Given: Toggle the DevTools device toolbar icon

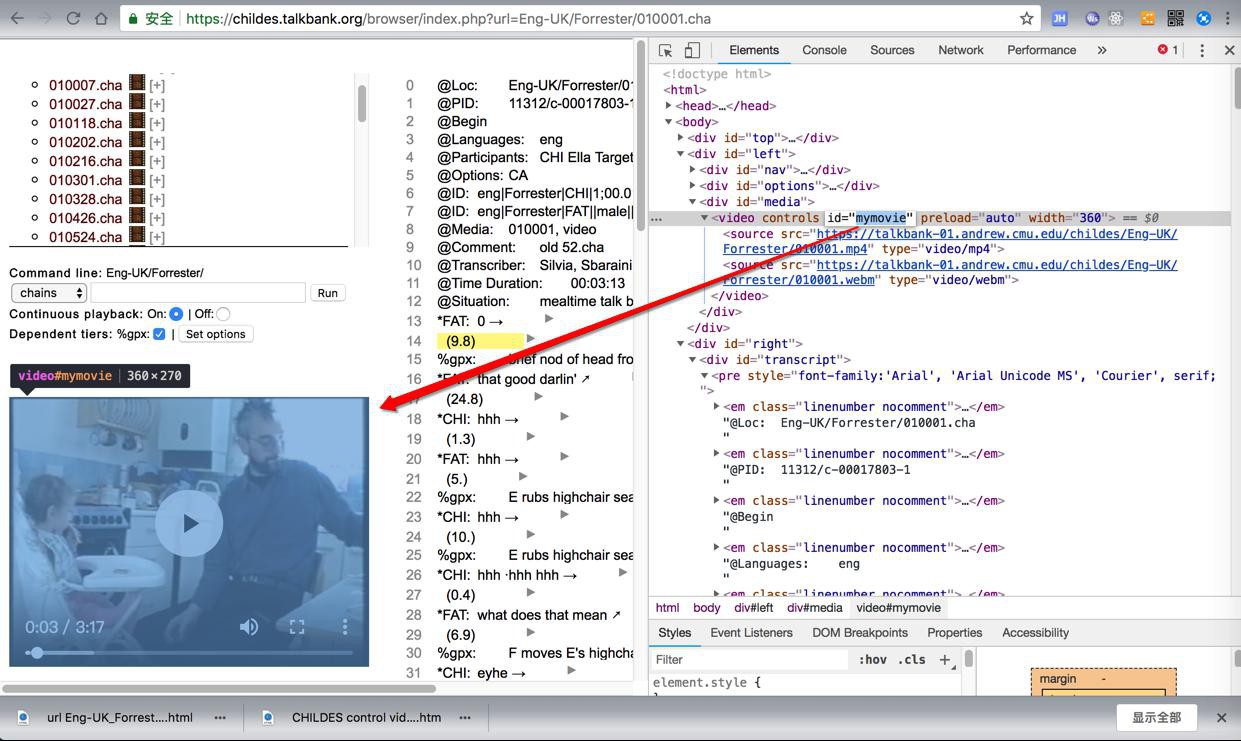Looking at the screenshot, I should coord(692,50).
